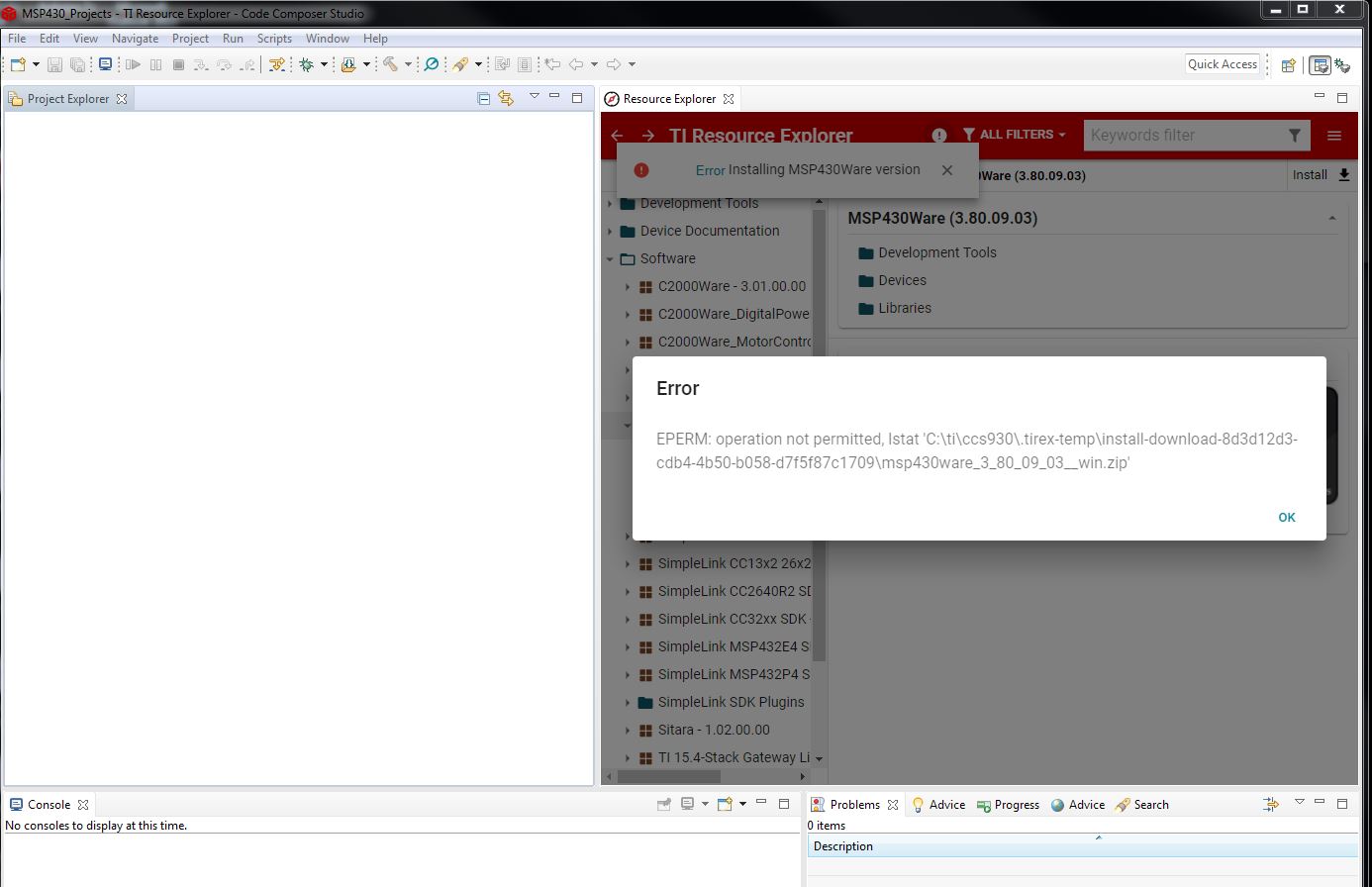Click the Save All toolbar icon
Screen dimensions: 1372x887
coord(77,64)
